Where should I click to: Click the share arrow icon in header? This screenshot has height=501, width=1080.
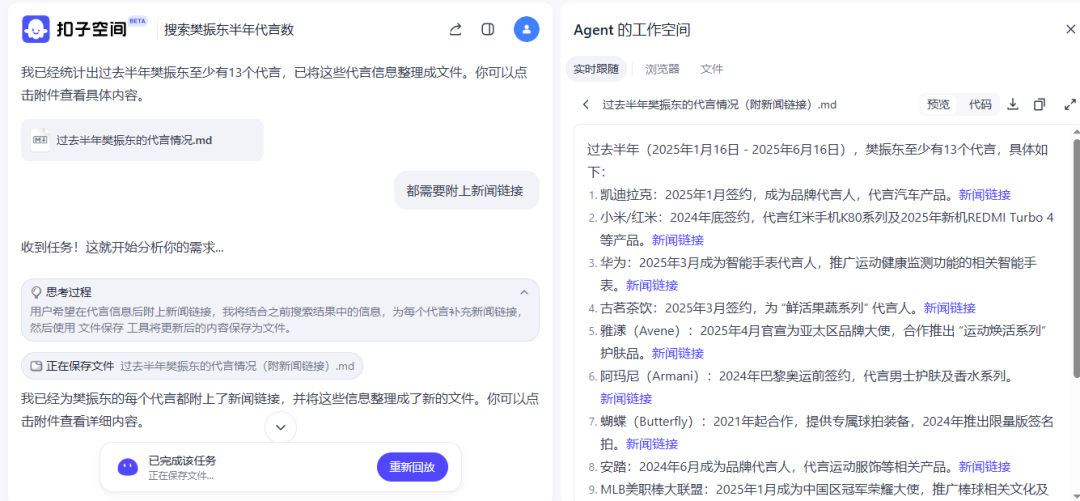pyautogui.click(x=455, y=29)
